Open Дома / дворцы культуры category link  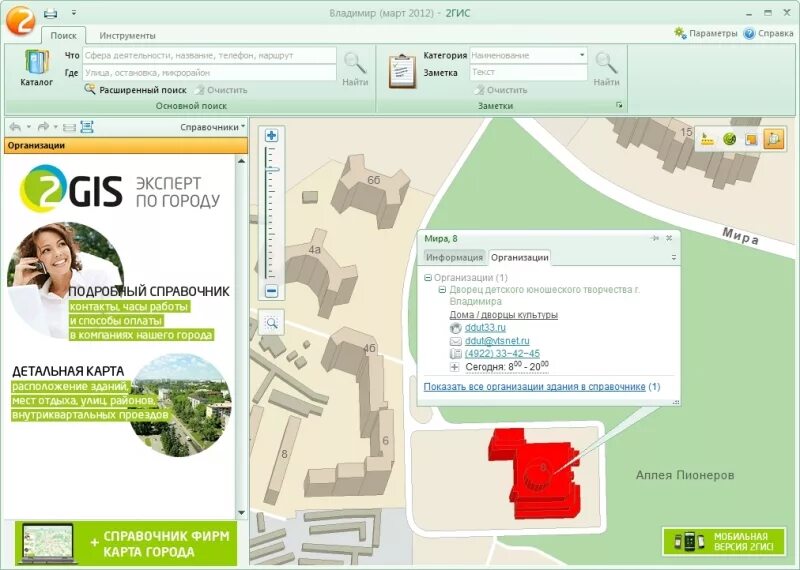tap(503, 314)
